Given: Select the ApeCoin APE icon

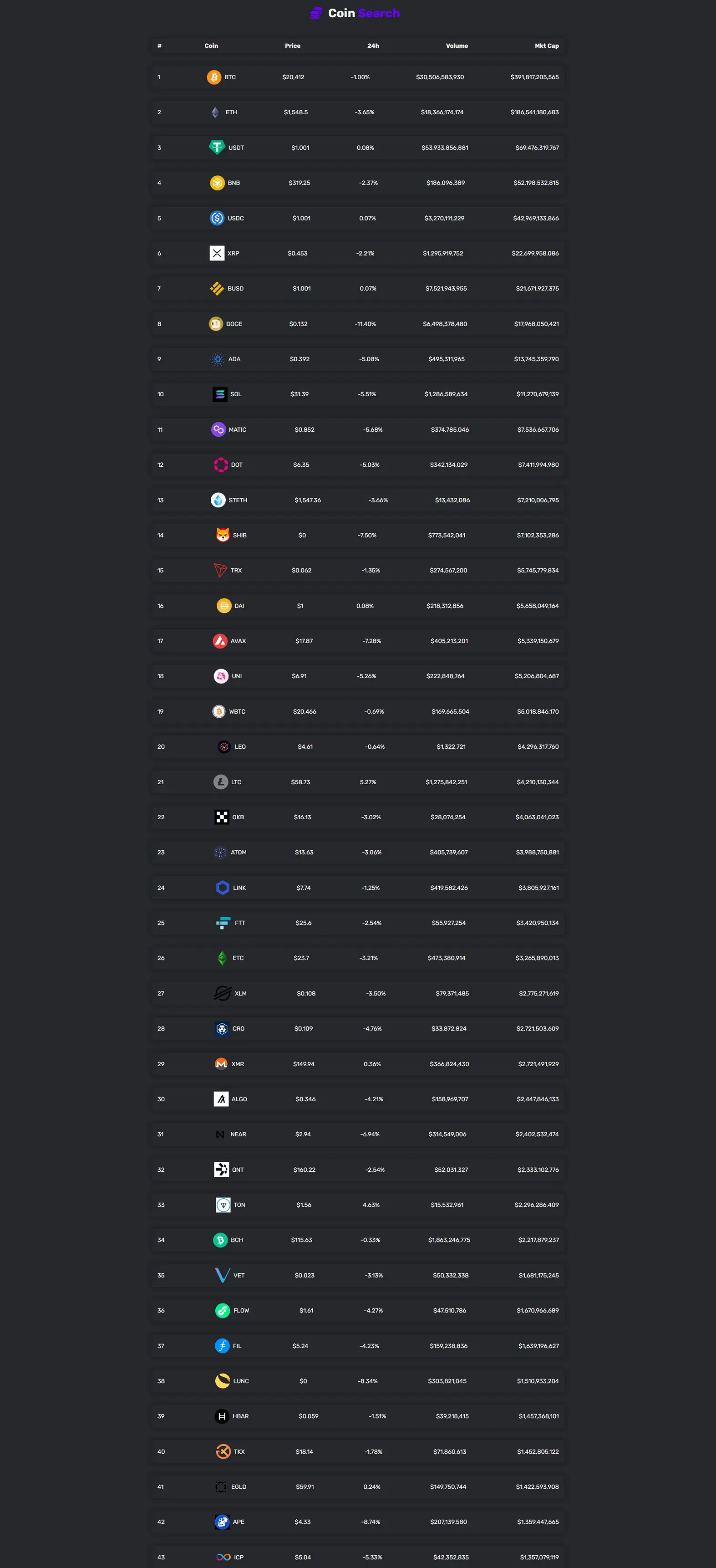Looking at the screenshot, I should [x=222, y=1522].
